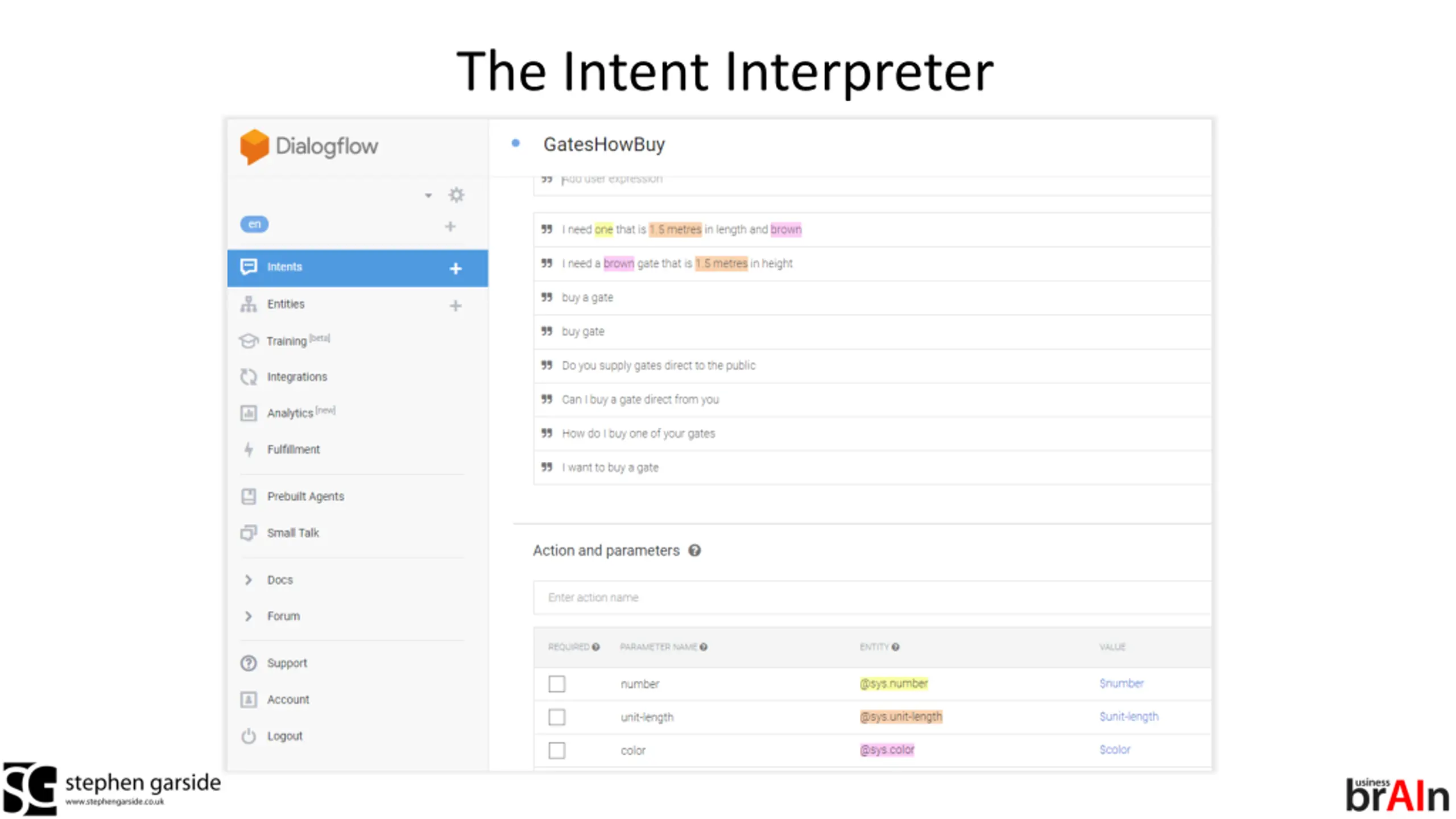This screenshot has height=819, width=1456.
Task: Click the Integrations cycle icon
Action: pos(249,377)
